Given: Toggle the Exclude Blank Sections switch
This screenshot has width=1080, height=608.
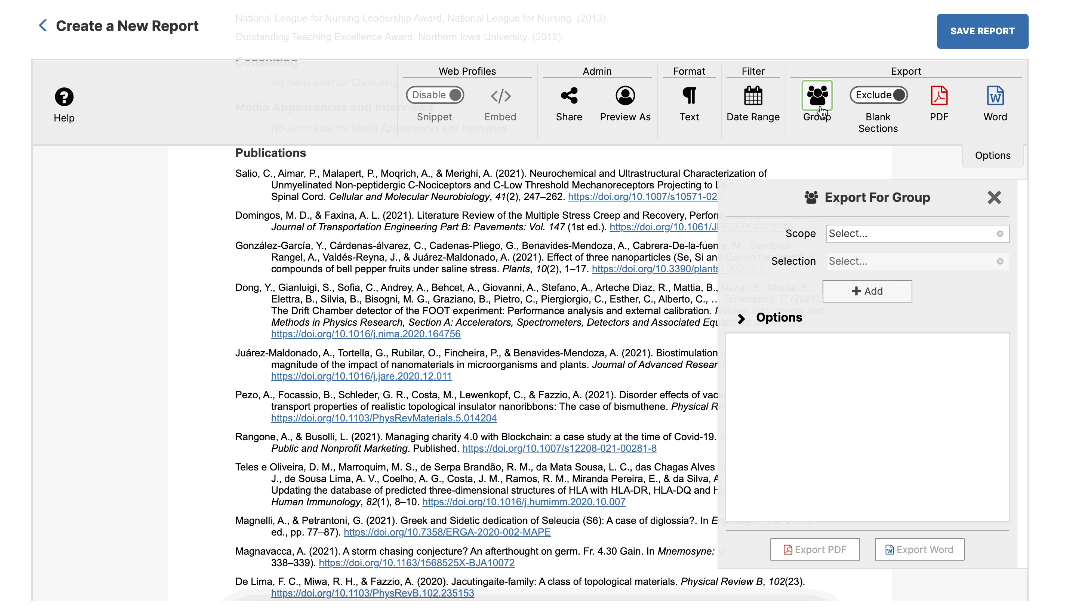Looking at the screenshot, I should [878, 95].
